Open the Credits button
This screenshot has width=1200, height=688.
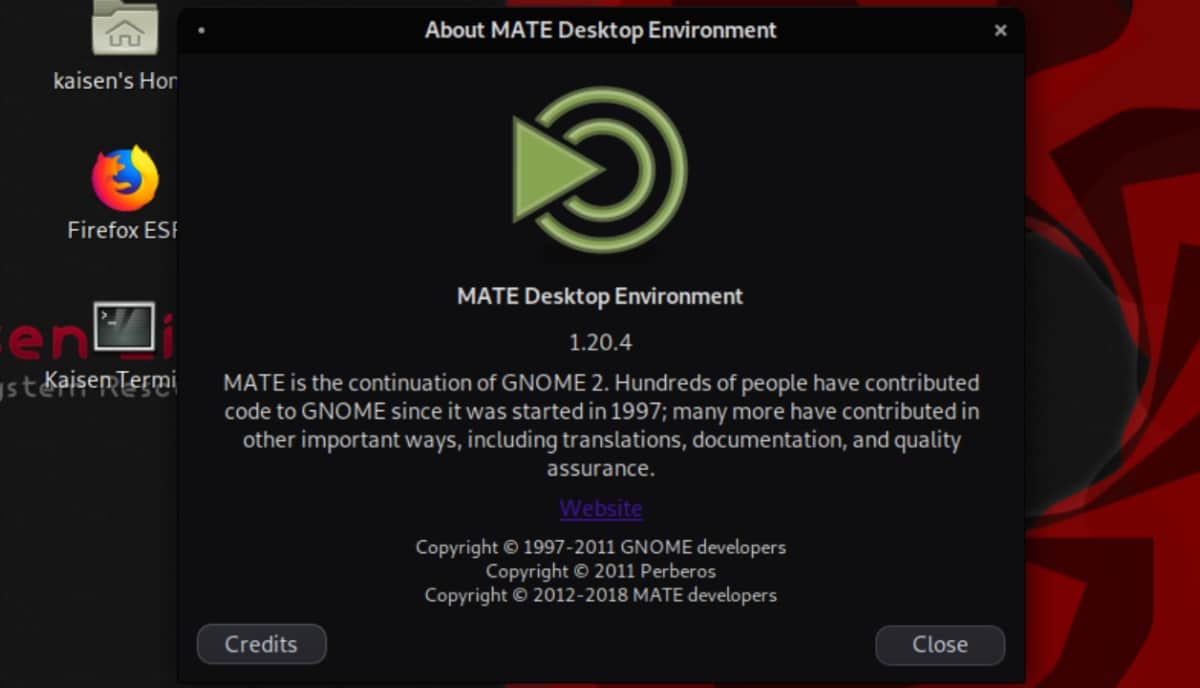click(x=261, y=644)
